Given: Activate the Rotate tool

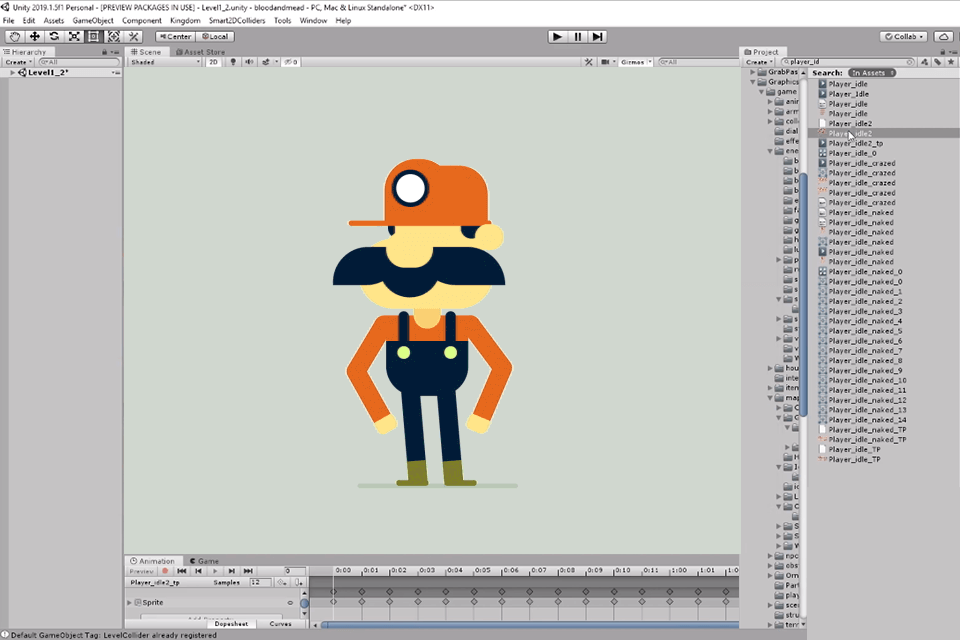Looking at the screenshot, I should (x=54, y=36).
